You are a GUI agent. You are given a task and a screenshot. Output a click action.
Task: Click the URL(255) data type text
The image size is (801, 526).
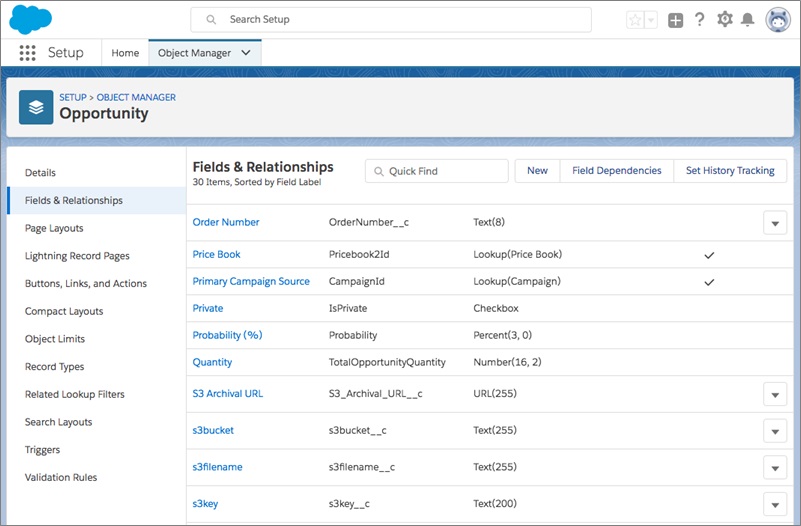point(495,394)
